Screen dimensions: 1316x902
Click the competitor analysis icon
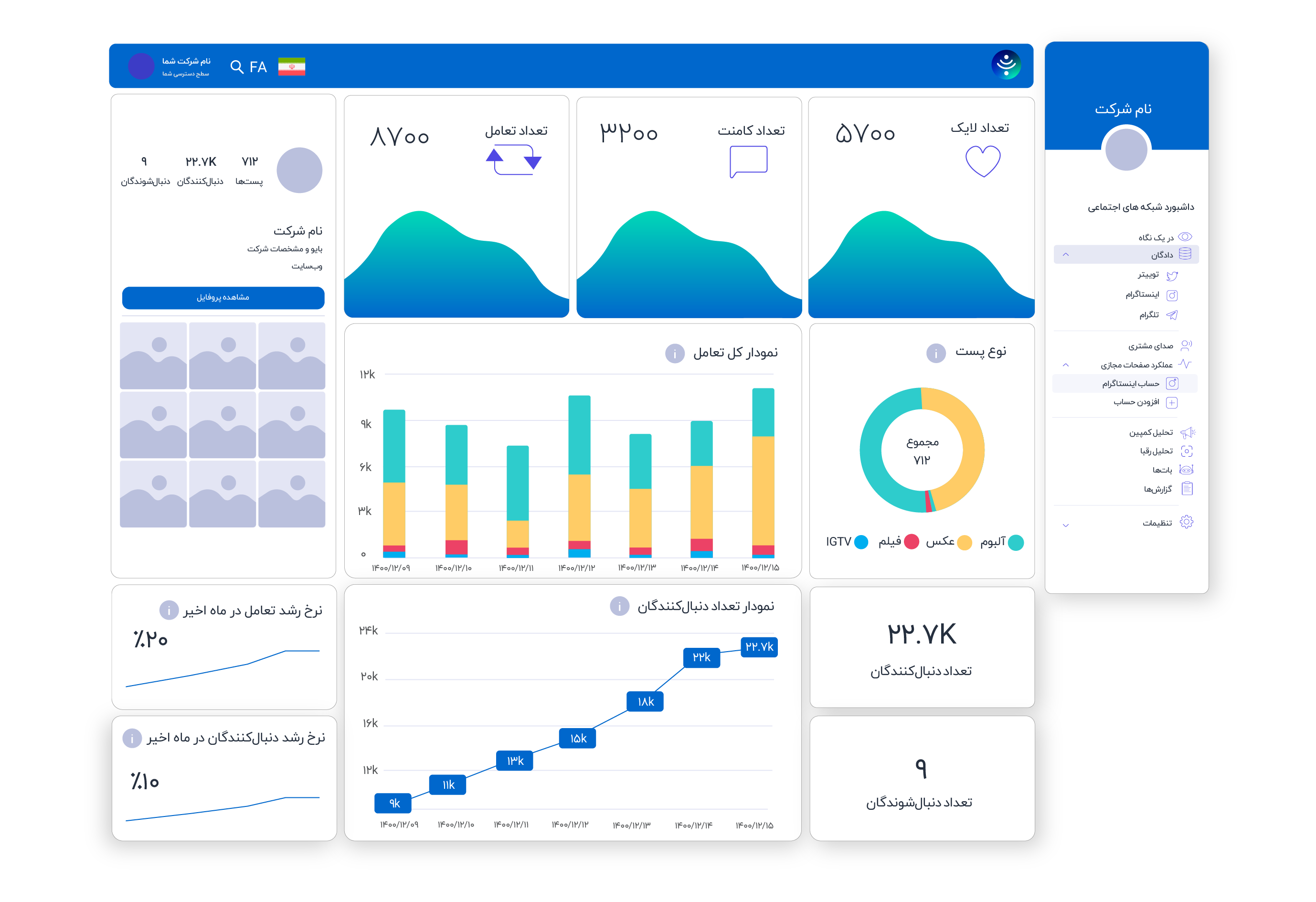point(1187,453)
